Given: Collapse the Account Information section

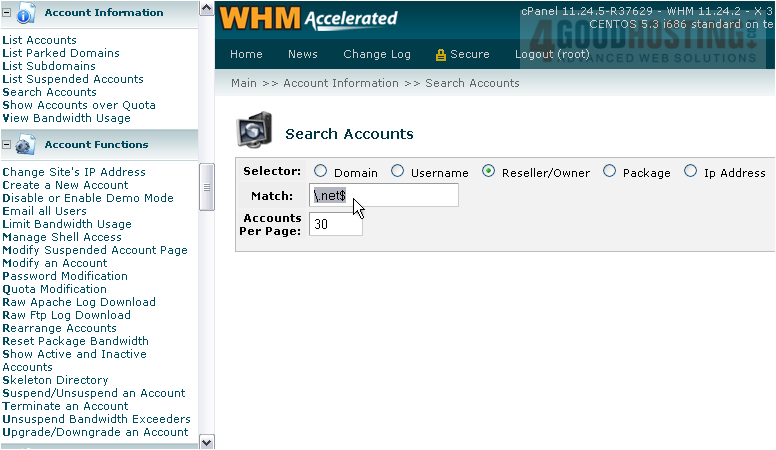Looking at the screenshot, I should tap(7, 13).
